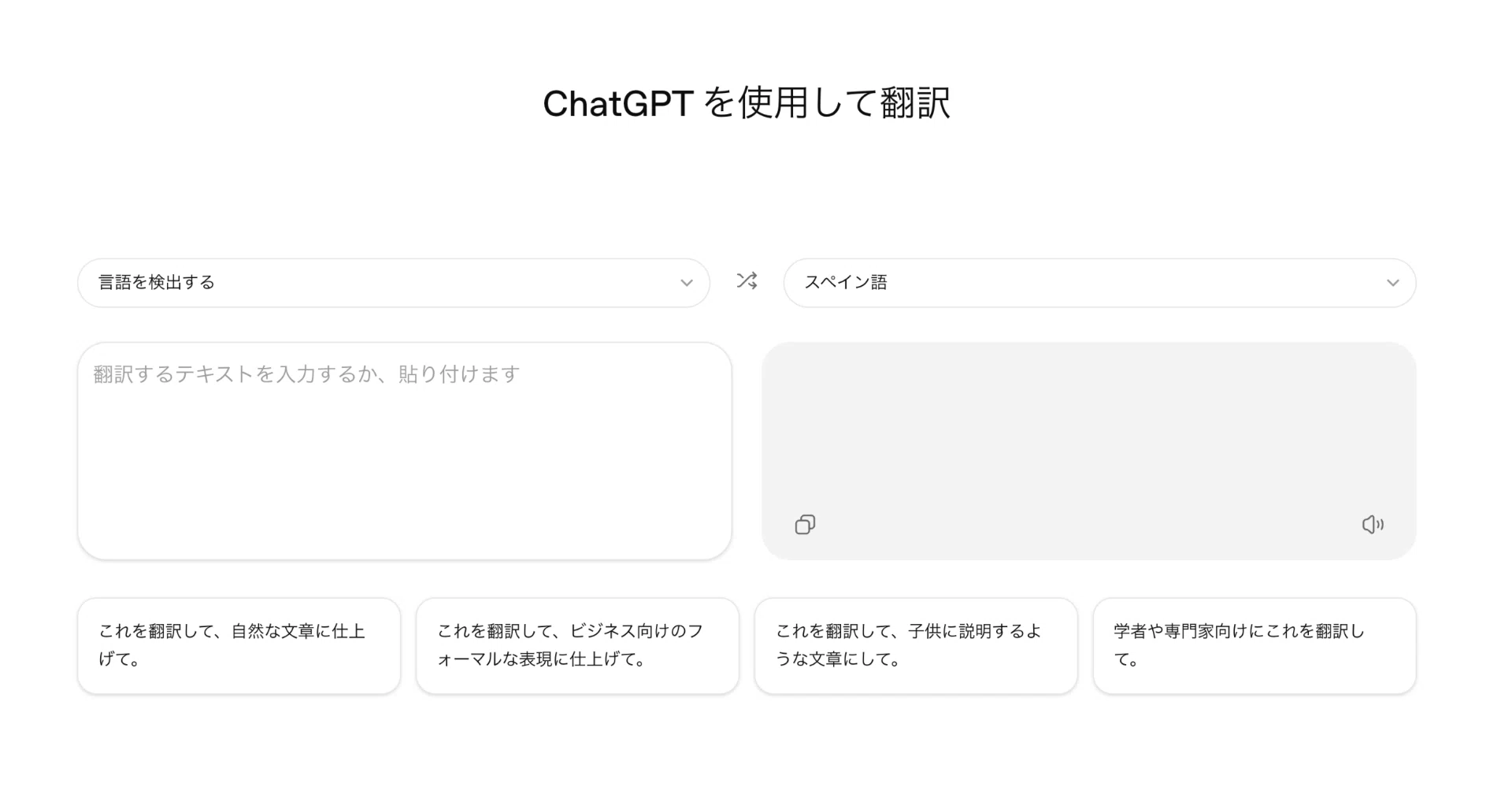1512x791 pixels.
Task: Select 学者や専門家向け translation suggestion
Action: click(x=1254, y=646)
